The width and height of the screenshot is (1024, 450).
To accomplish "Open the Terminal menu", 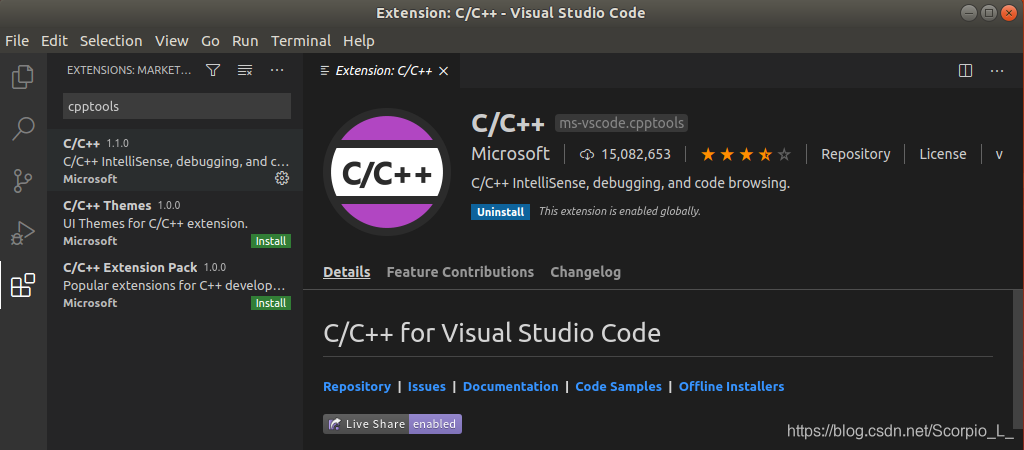I will coord(301,40).
